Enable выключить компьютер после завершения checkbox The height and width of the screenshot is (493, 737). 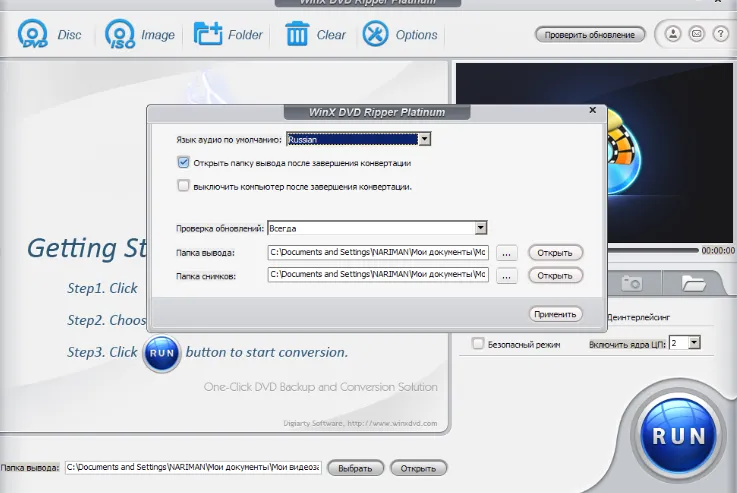[183, 186]
